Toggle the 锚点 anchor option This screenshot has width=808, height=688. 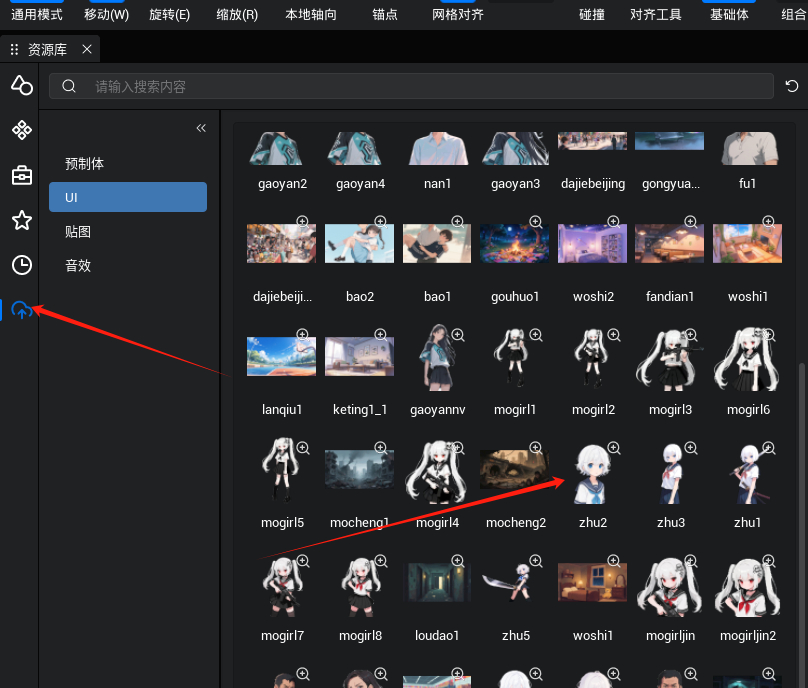[385, 14]
